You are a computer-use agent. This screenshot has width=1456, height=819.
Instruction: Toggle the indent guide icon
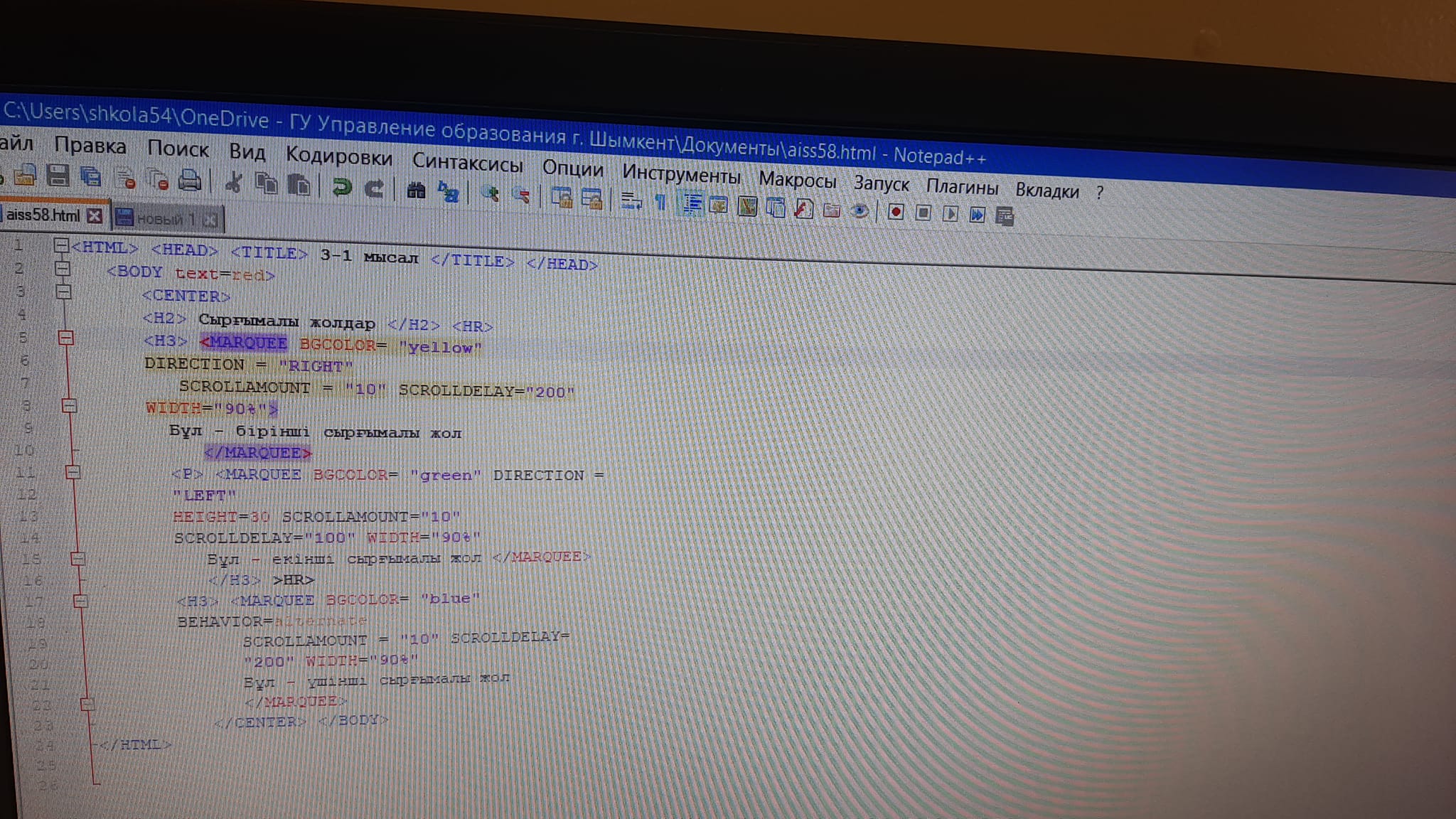click(x=691, y=203)
